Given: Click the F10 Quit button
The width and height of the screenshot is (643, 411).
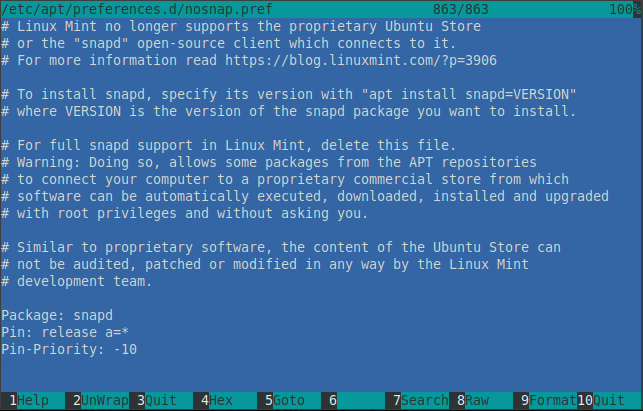Looking at the screenshot, I should click(x=607, y=401).
